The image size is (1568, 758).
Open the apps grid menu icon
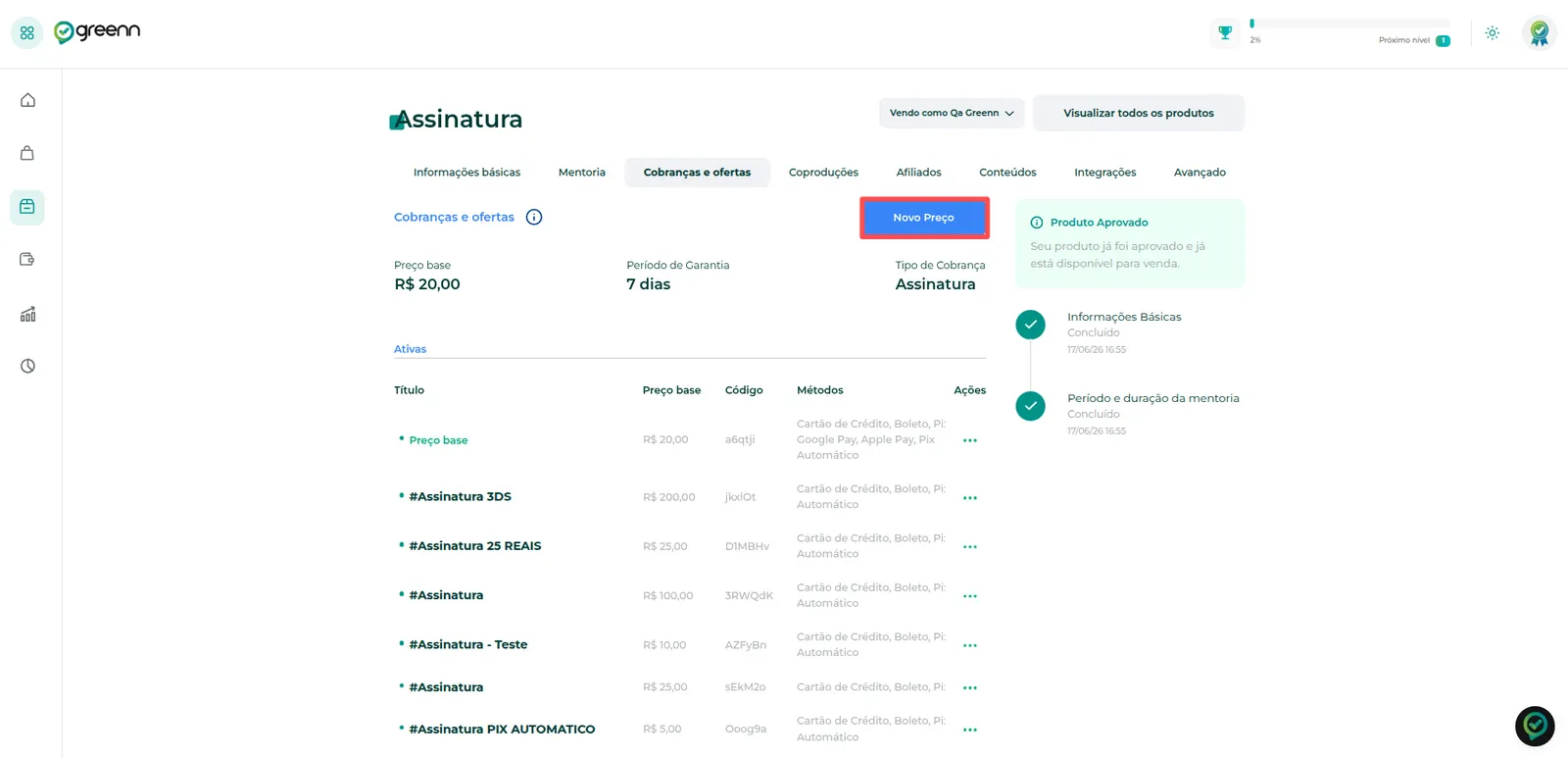[26, 32]
